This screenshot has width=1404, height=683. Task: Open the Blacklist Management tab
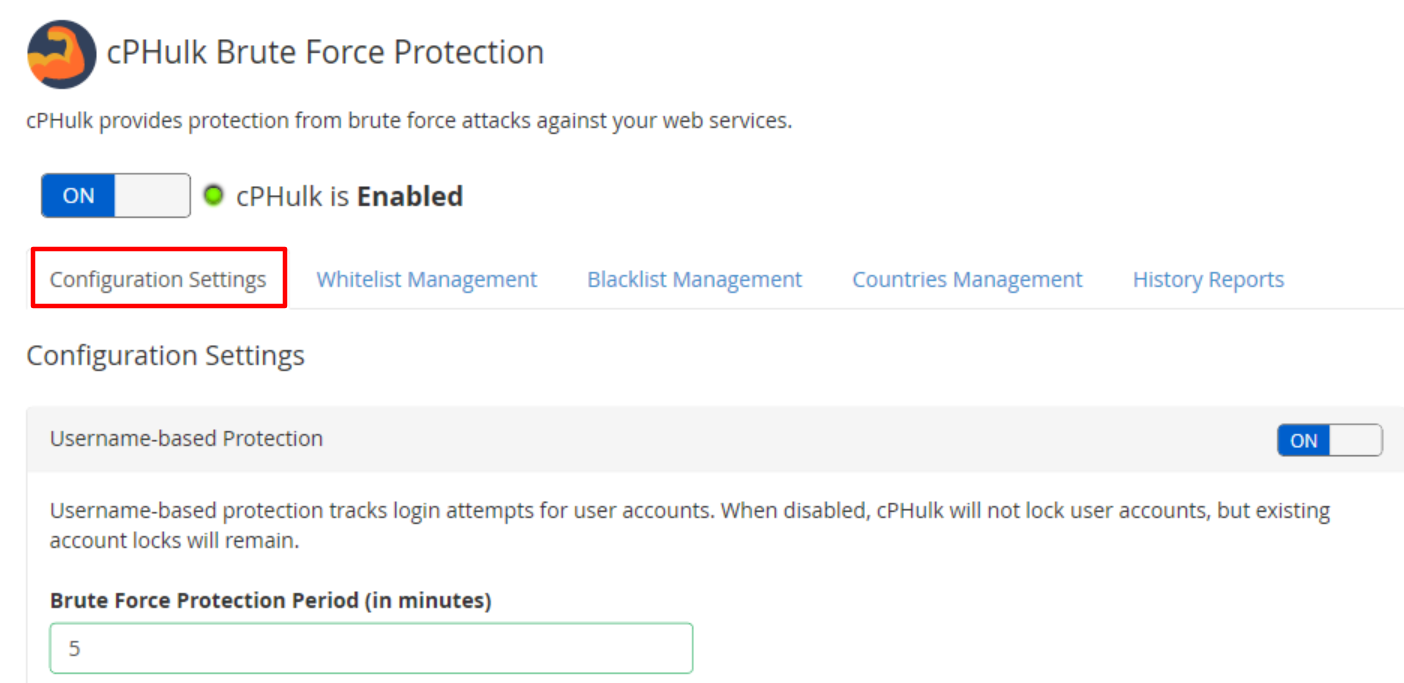click(695, 279)
